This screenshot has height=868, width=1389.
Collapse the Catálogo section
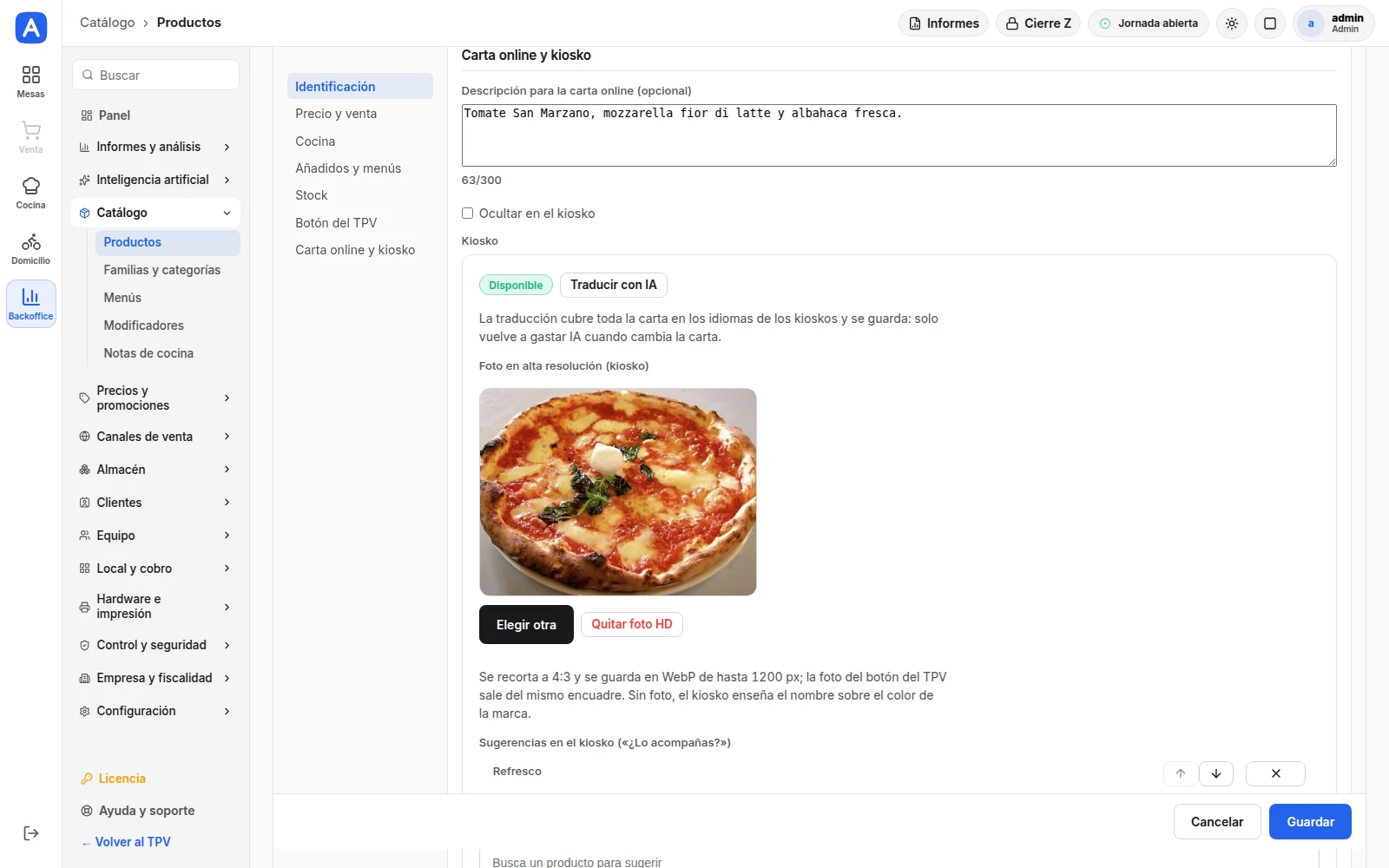[x=155, y=213]
